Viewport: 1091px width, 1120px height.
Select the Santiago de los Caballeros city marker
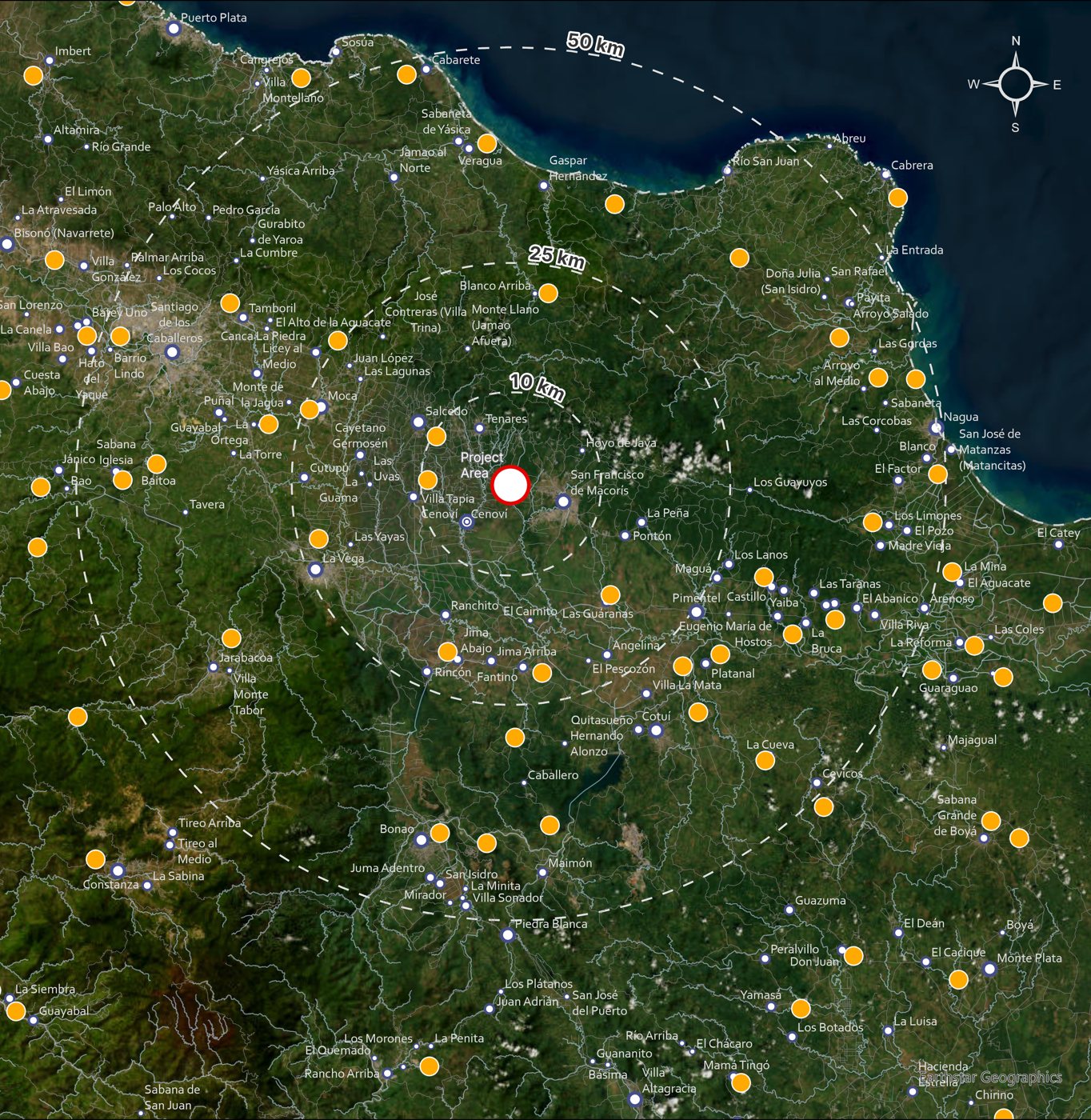(x=172, y=351)
